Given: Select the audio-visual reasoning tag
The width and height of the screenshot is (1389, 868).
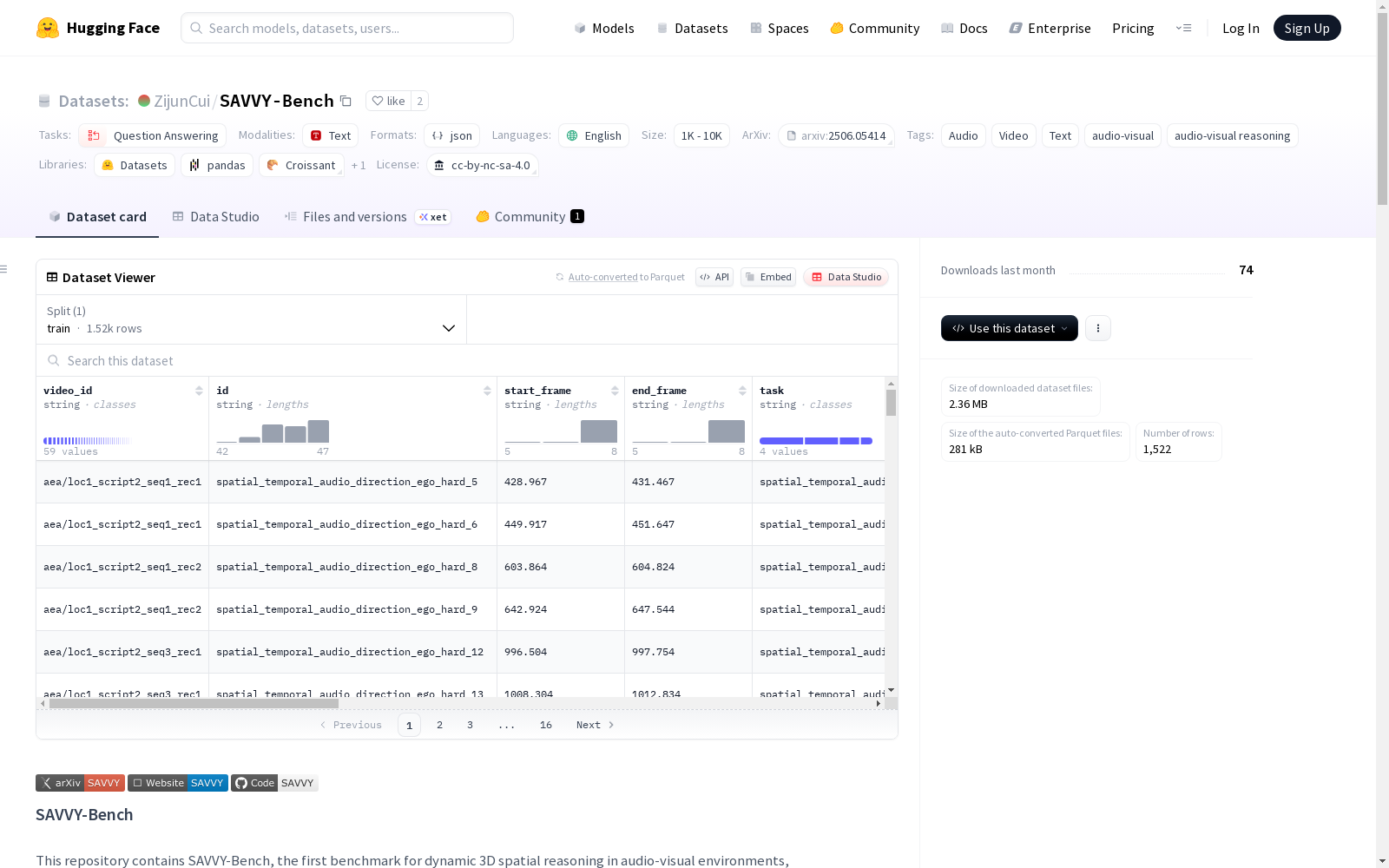Looking at the screenshot, I should 1232,135.
